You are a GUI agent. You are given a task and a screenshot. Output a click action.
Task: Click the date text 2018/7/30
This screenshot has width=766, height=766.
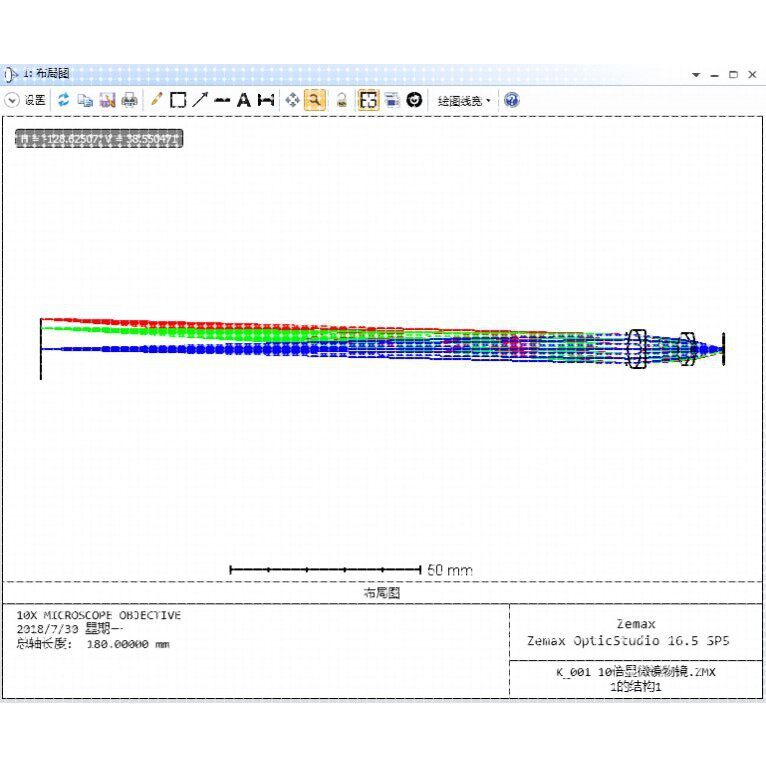[47, 629]
